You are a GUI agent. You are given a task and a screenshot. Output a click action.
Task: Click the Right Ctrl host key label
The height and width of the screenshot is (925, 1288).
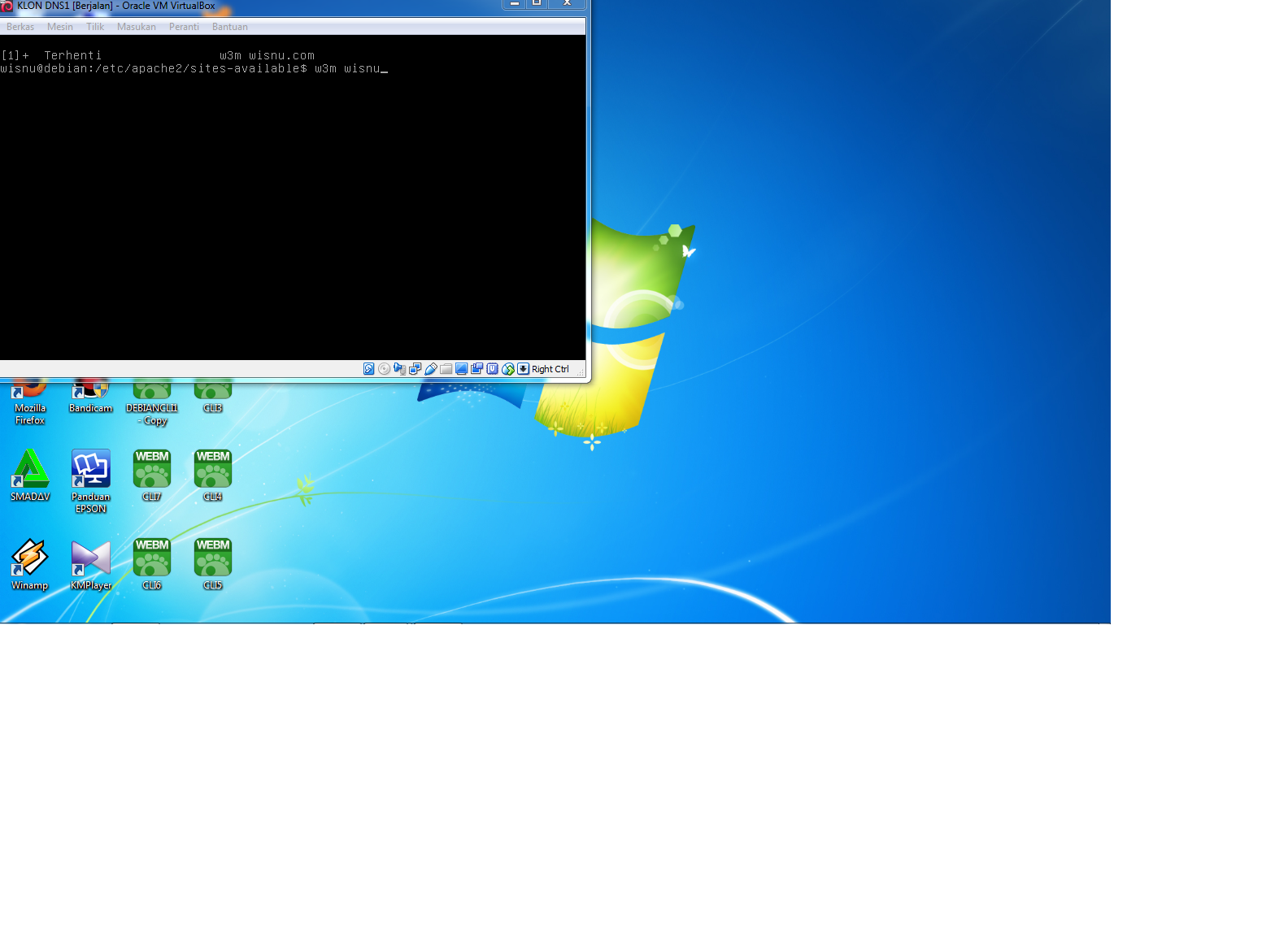pyautogui.click(x=550, y=369)
